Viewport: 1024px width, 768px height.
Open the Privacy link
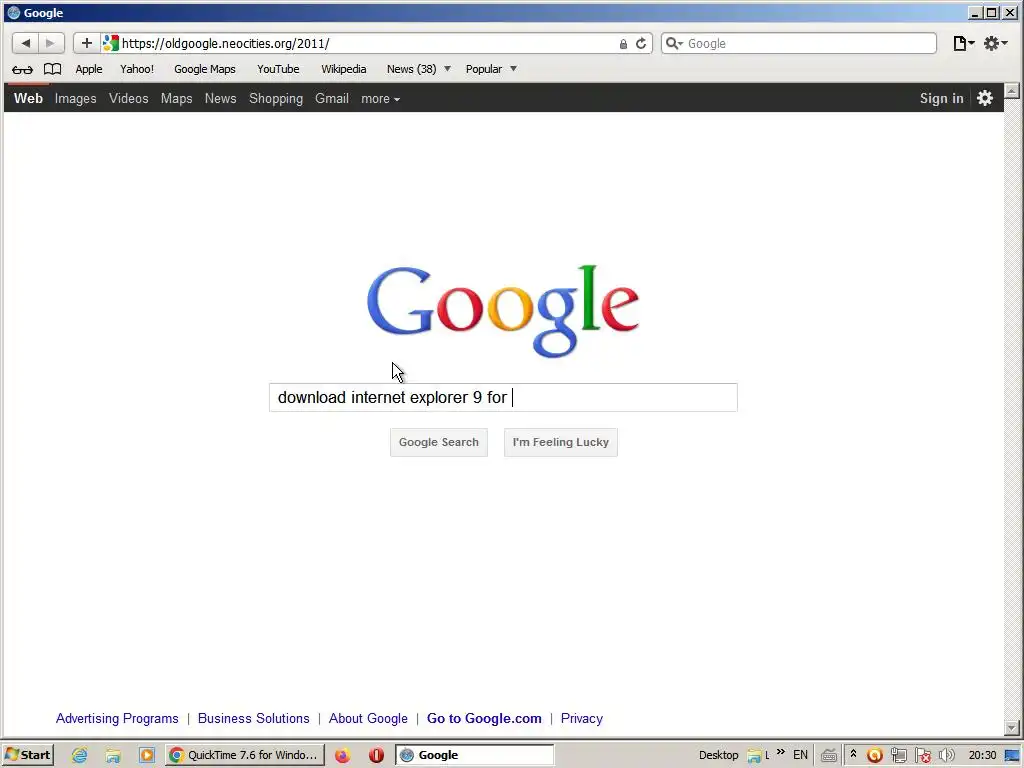[x=582, y=718]
